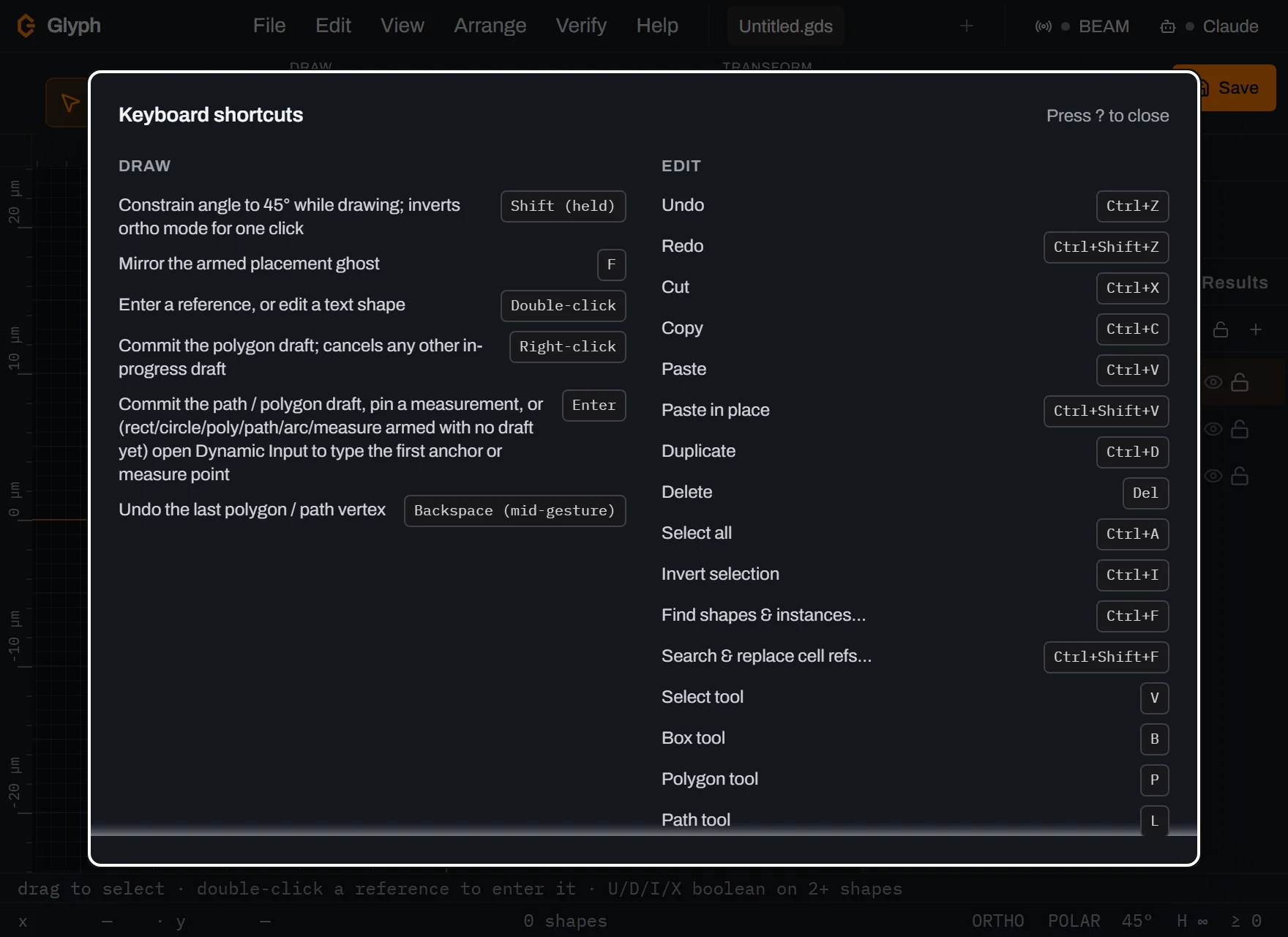
Task: Click the 'Double-click' key badge
Action: click(563, 305)
